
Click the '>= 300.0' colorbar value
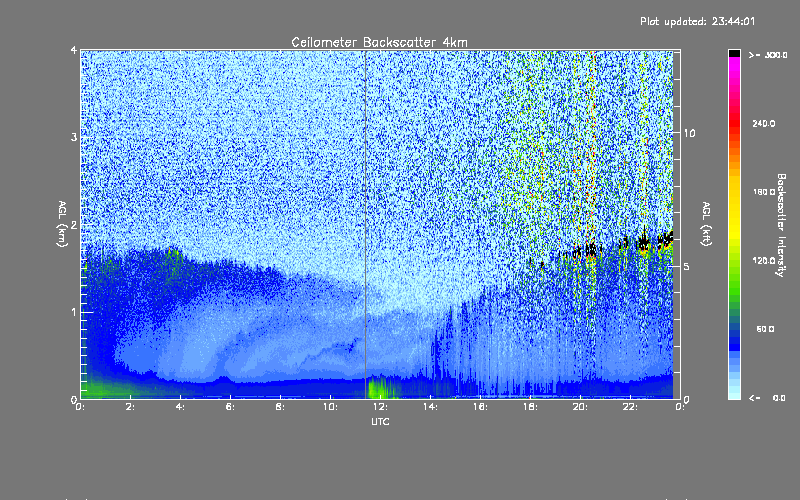tap(768, 55)
